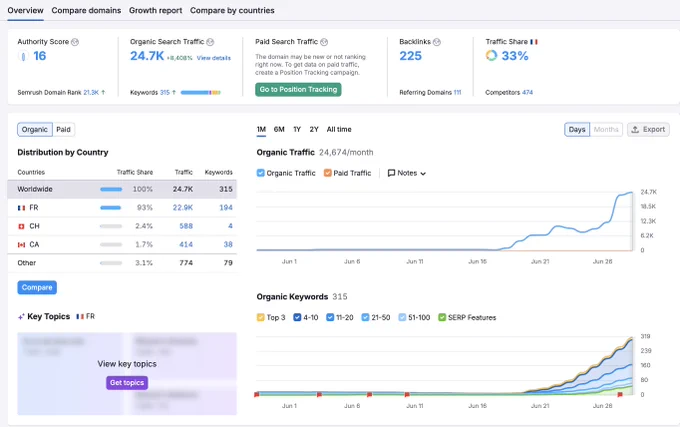The height and width of the screenshot is (427, 680).
Task: Switch chart to Days view
Action: pyautogui.click(x=577, y=130)
